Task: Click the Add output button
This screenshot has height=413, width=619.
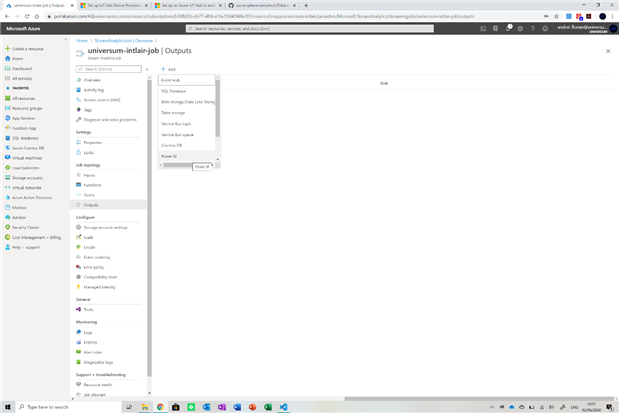Action: (x=168, y=69)
